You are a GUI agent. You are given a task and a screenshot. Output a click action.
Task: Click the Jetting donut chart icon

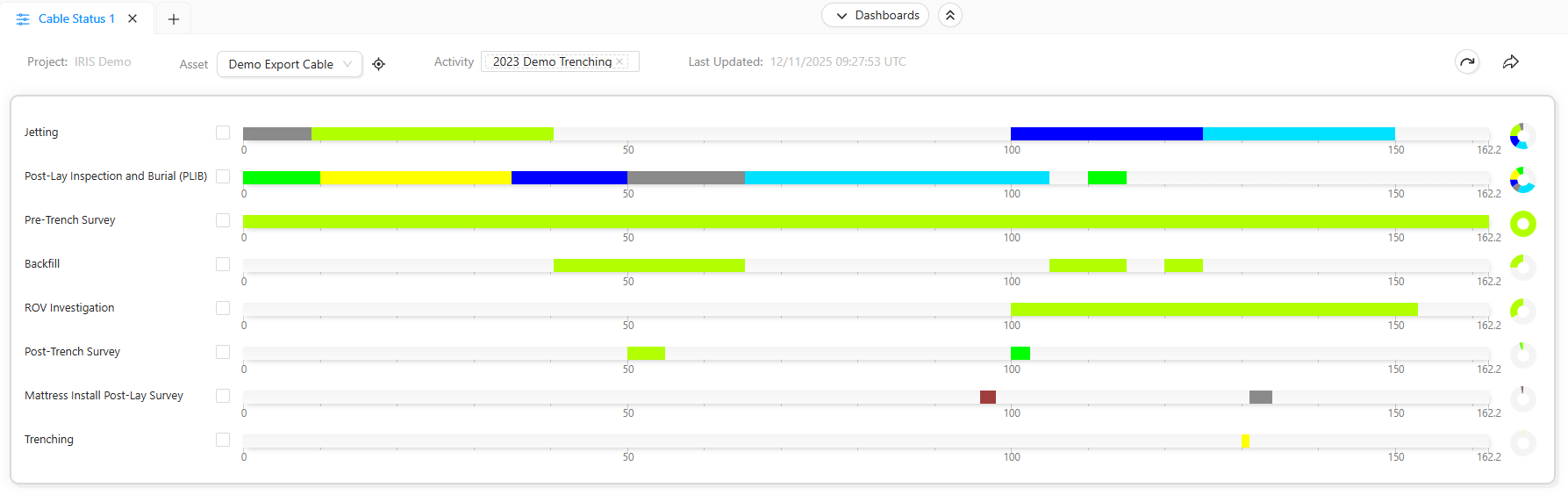[1523, 136]
